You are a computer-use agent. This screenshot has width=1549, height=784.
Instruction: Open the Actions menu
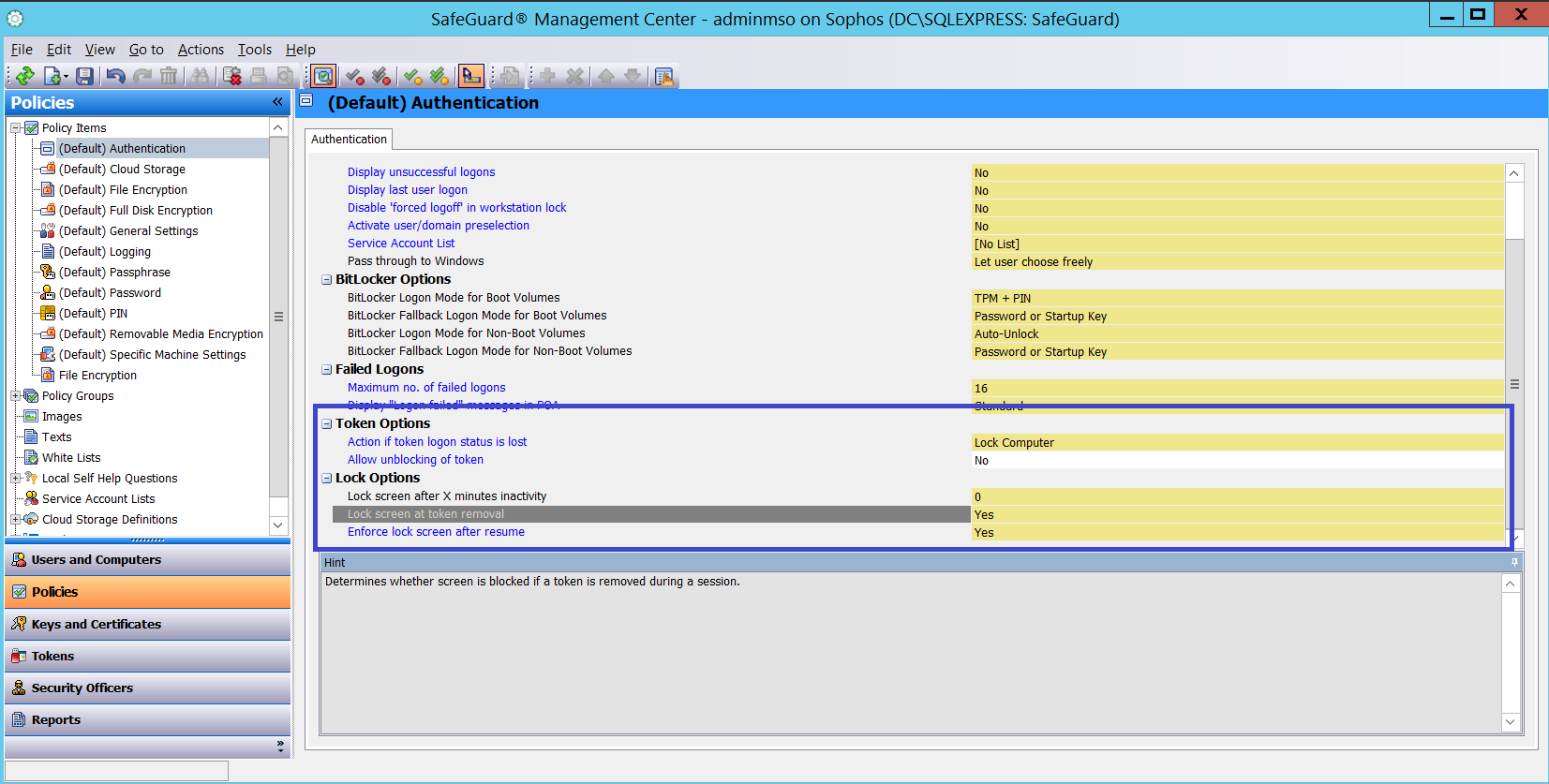(x=201, y=50)
